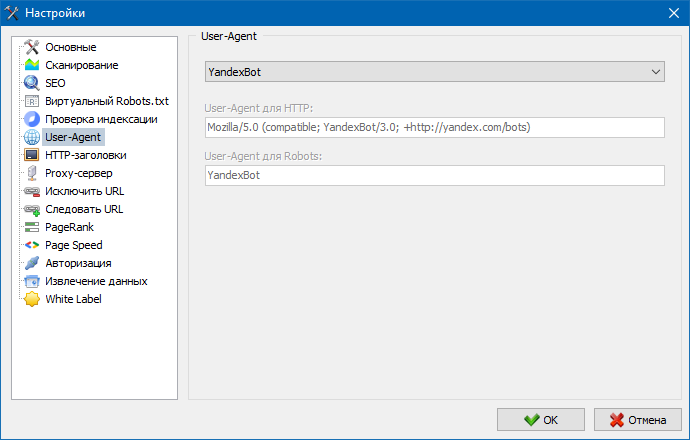
Task: Show Page Speed settings
Action: point(73,245)
